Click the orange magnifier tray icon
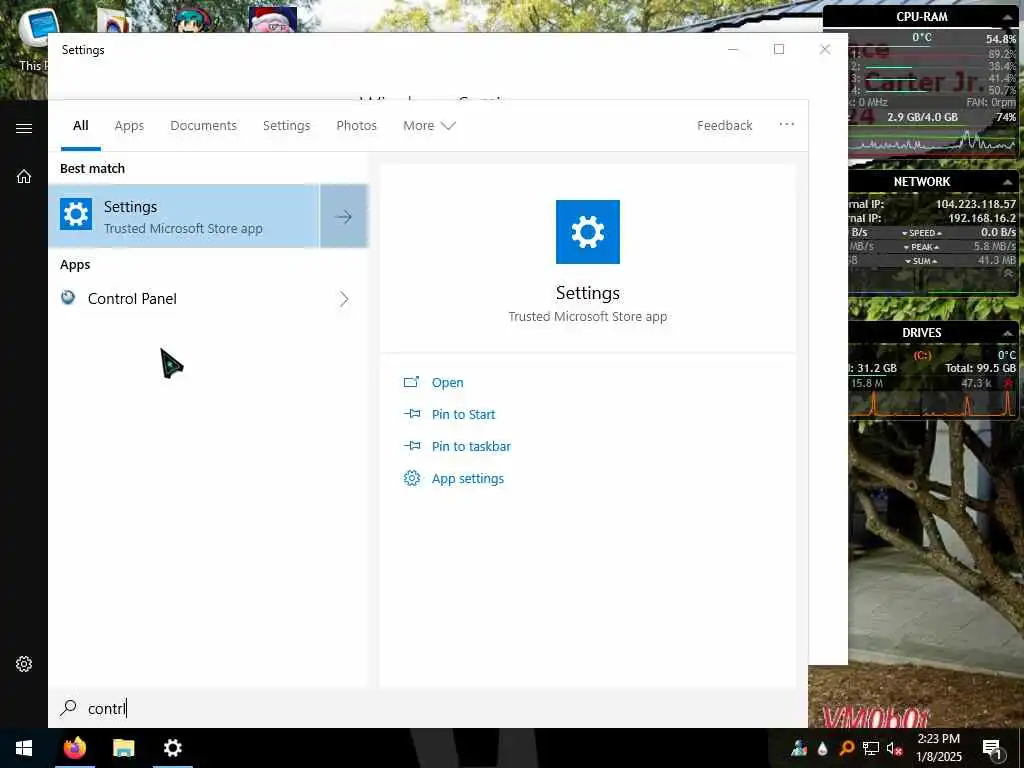Screen dimensions: 1024x768 [846, 749]
